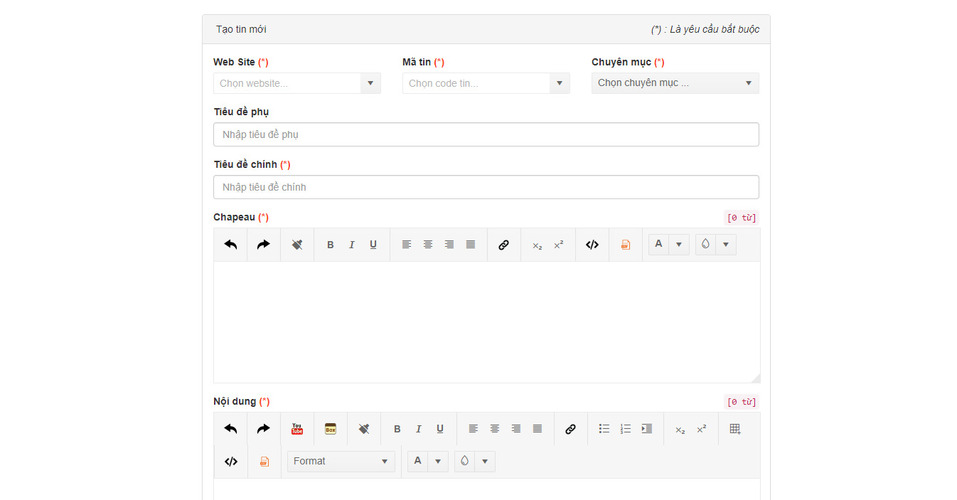The width and height of the screenshot is (957, 500).
Task: Apply subscript in Nội dung toolbar
Action: pyautogui.click(x=680, y=429)
